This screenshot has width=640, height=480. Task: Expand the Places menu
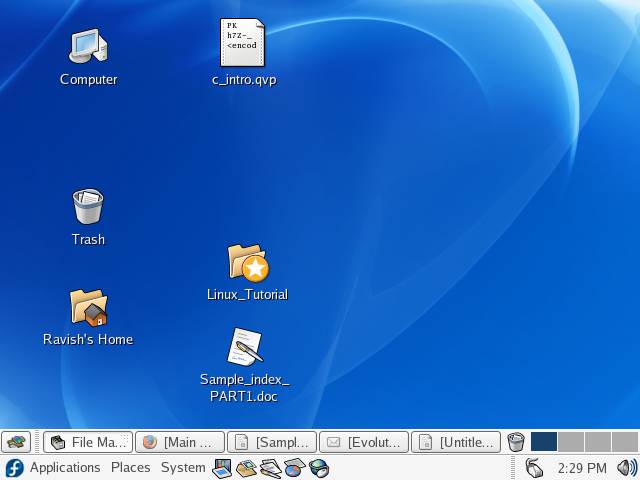point(130,468)
